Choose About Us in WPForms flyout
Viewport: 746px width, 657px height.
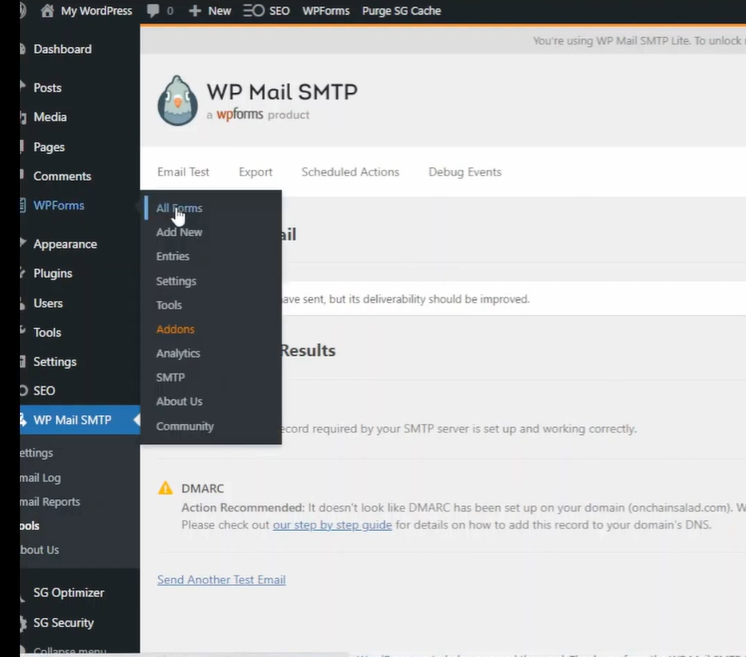point(179,402)
